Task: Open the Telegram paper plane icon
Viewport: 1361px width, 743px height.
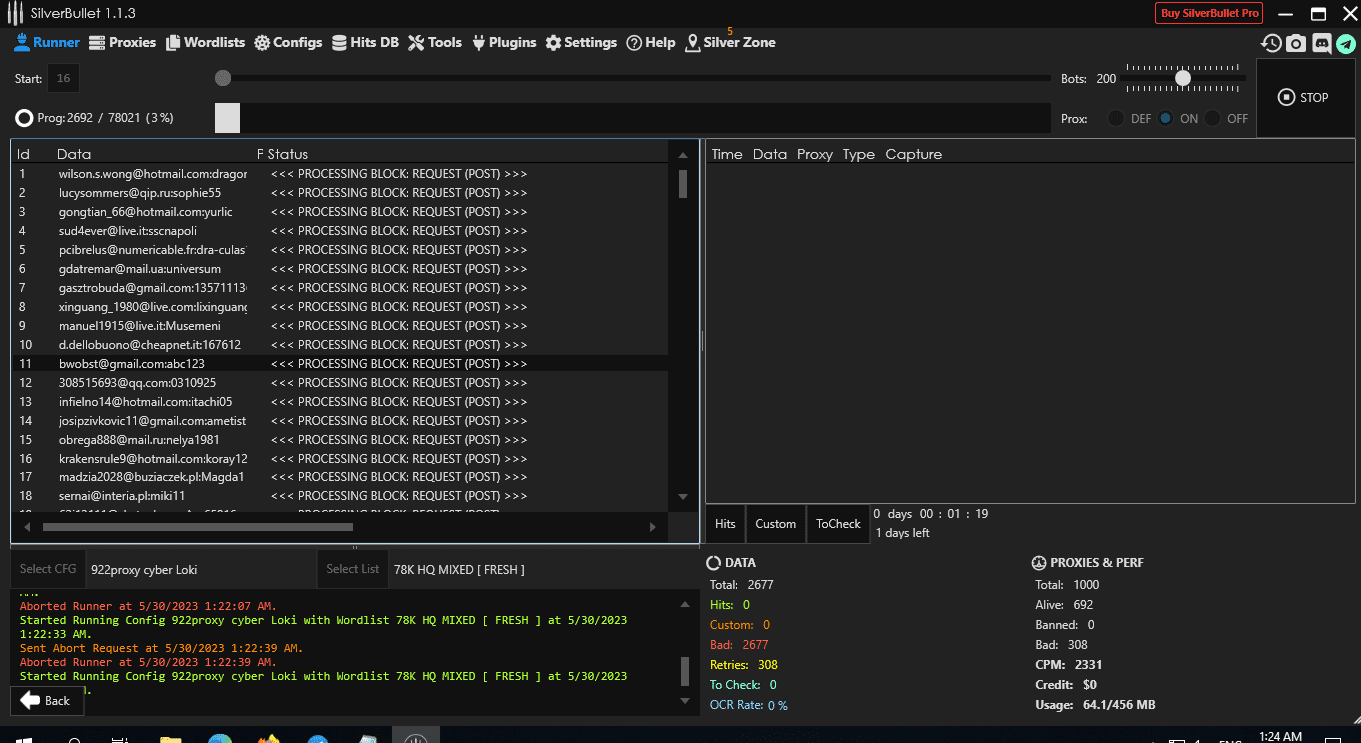Action: point(1346,43)
